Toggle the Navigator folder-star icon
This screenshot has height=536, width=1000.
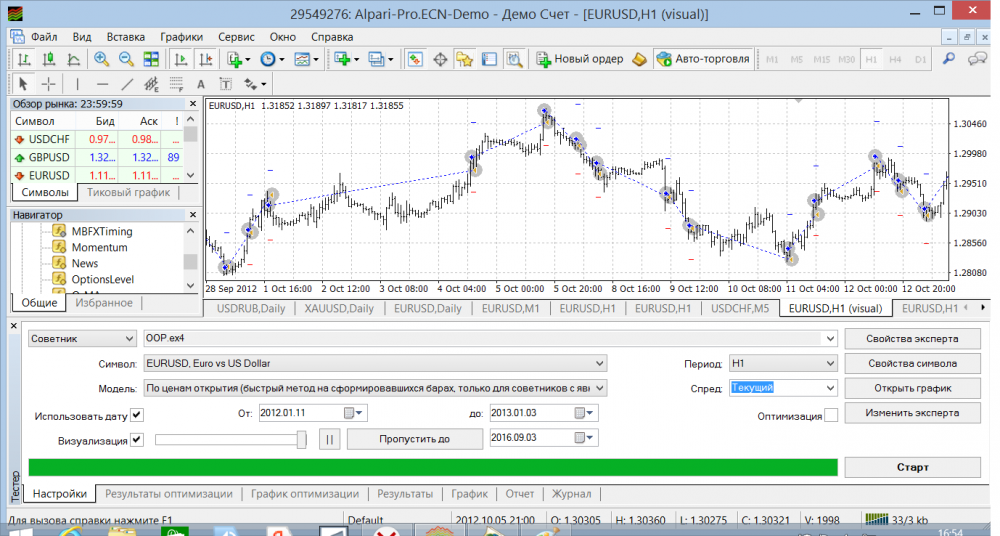tap(464, 59)
